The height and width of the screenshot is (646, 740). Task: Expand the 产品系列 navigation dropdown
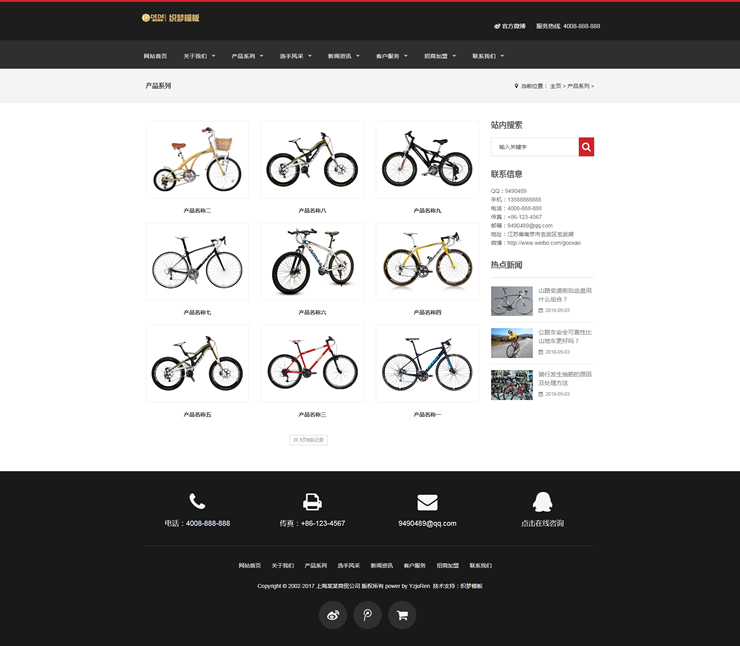pyautogui.click(x=247, y=56)
